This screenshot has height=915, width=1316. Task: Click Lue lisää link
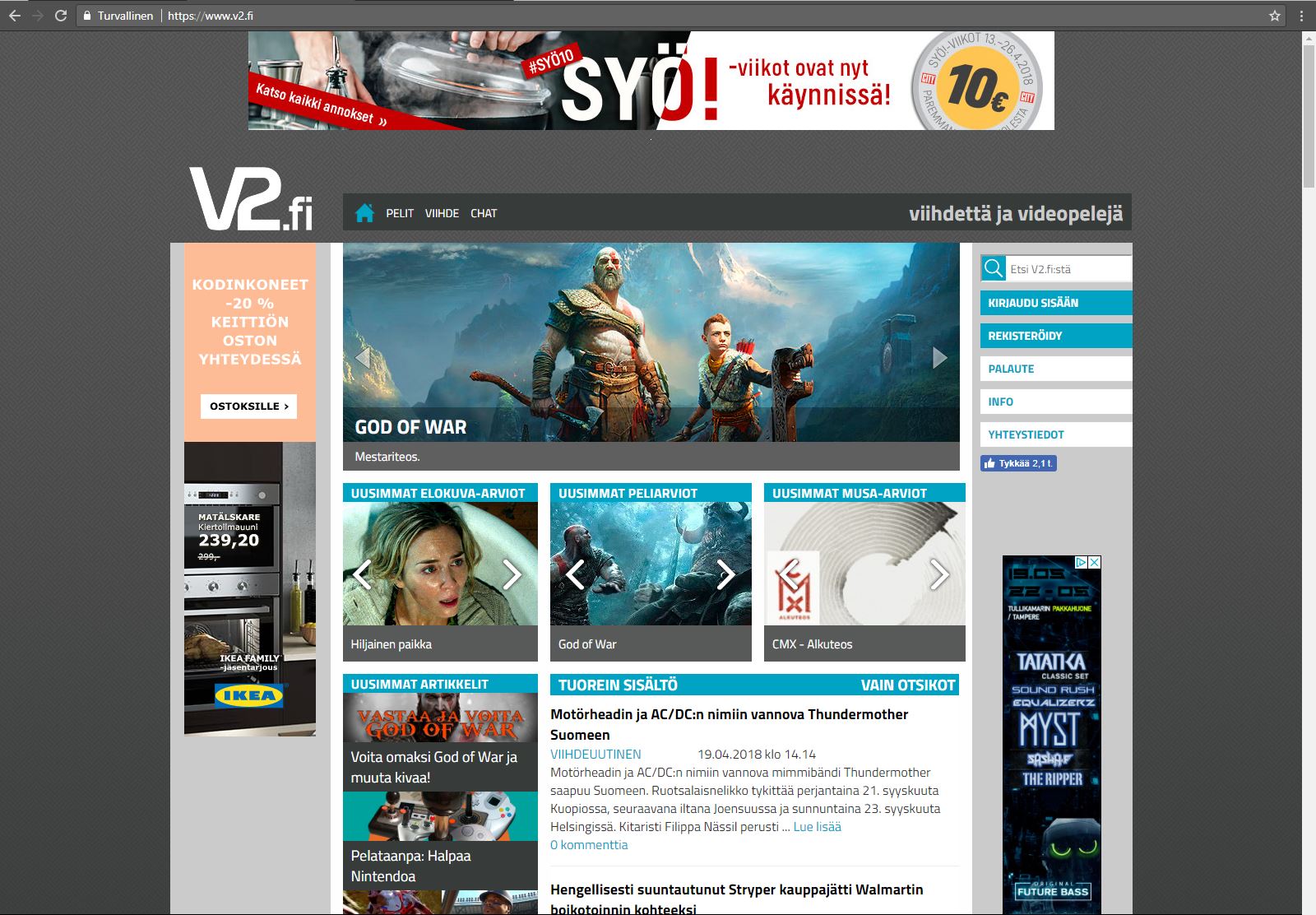click(817, 826)
